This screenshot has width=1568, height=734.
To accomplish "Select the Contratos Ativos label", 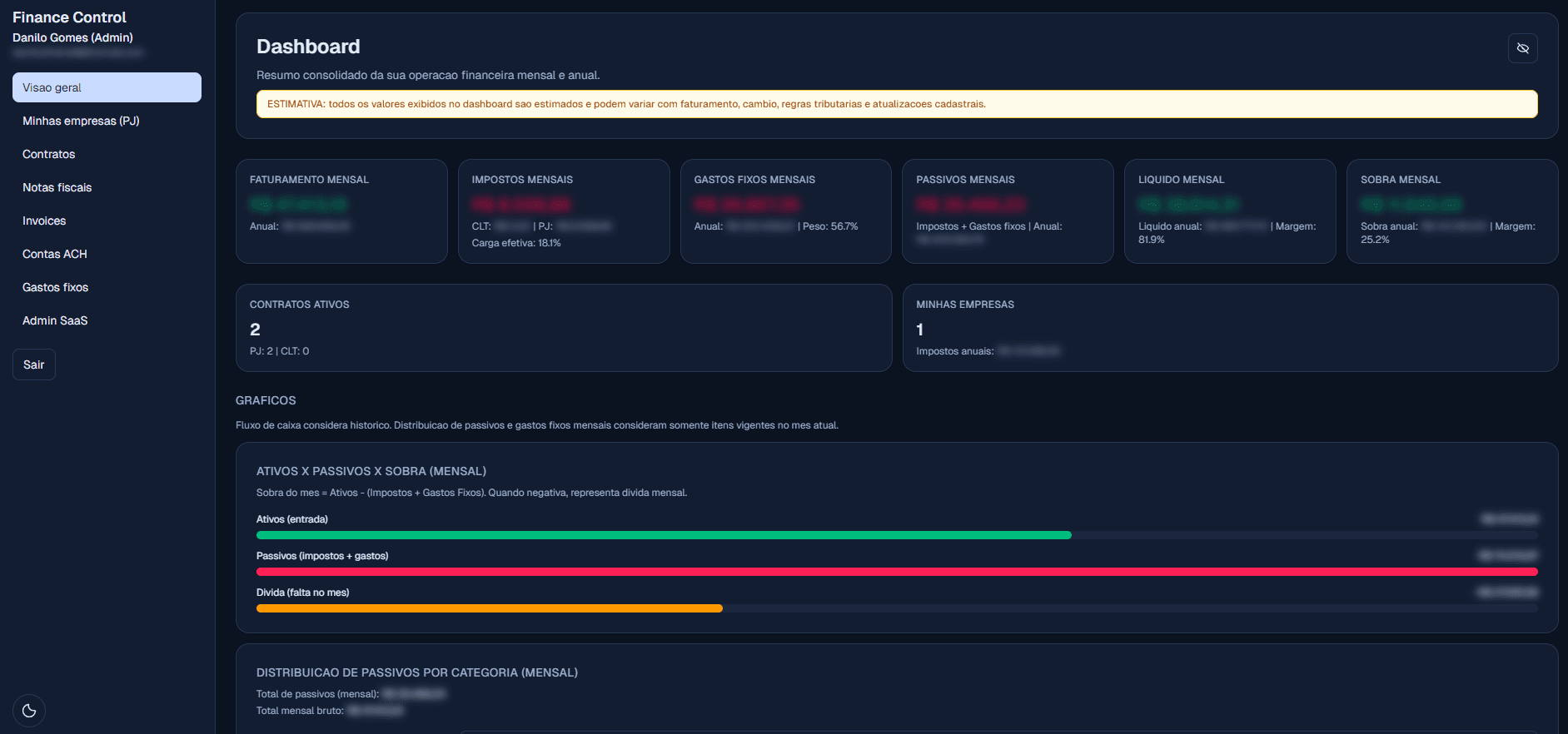I will (x=299, y=305).
